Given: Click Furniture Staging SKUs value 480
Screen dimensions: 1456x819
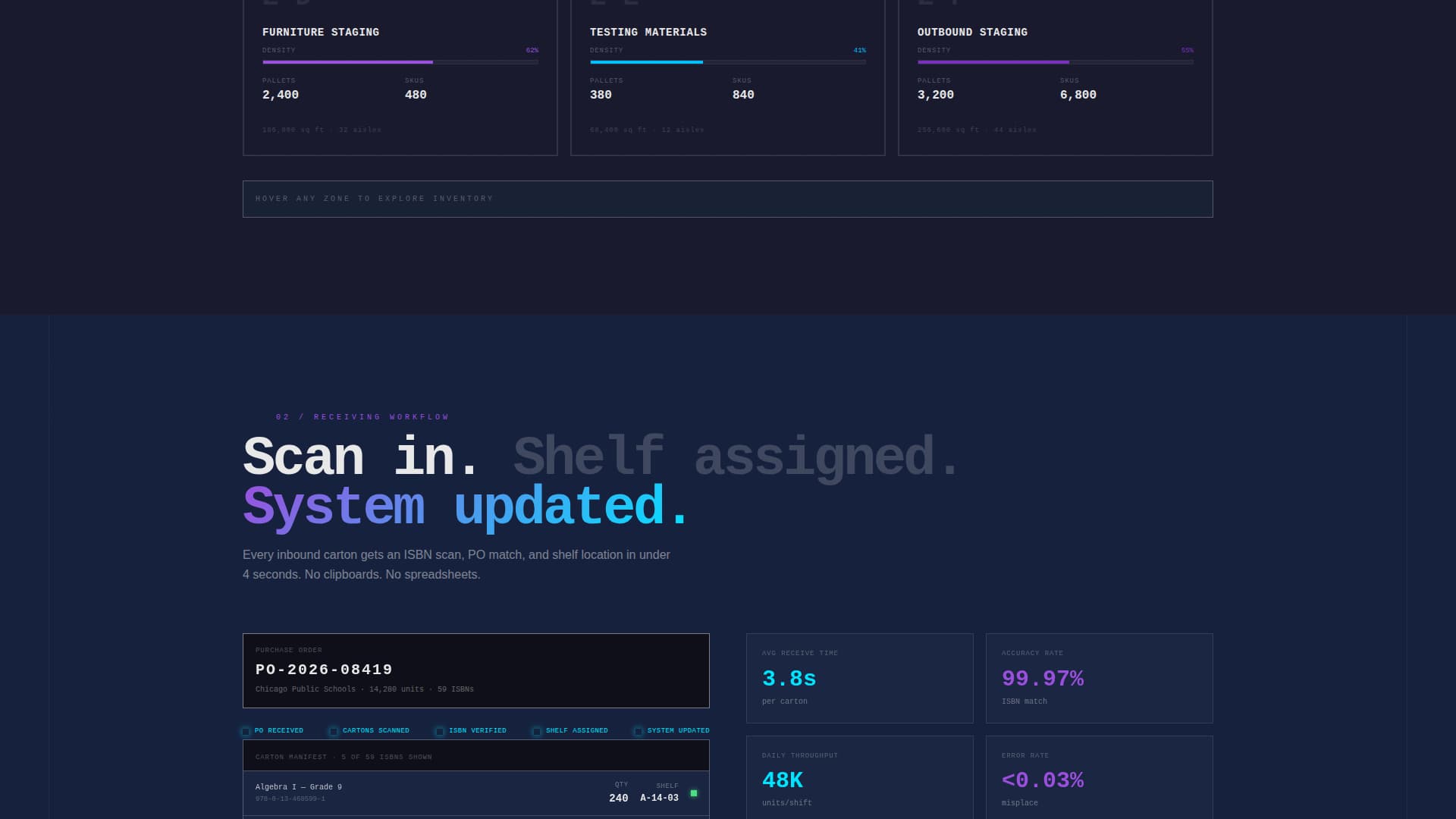Looking at the screenshot, I should (416, 95).
